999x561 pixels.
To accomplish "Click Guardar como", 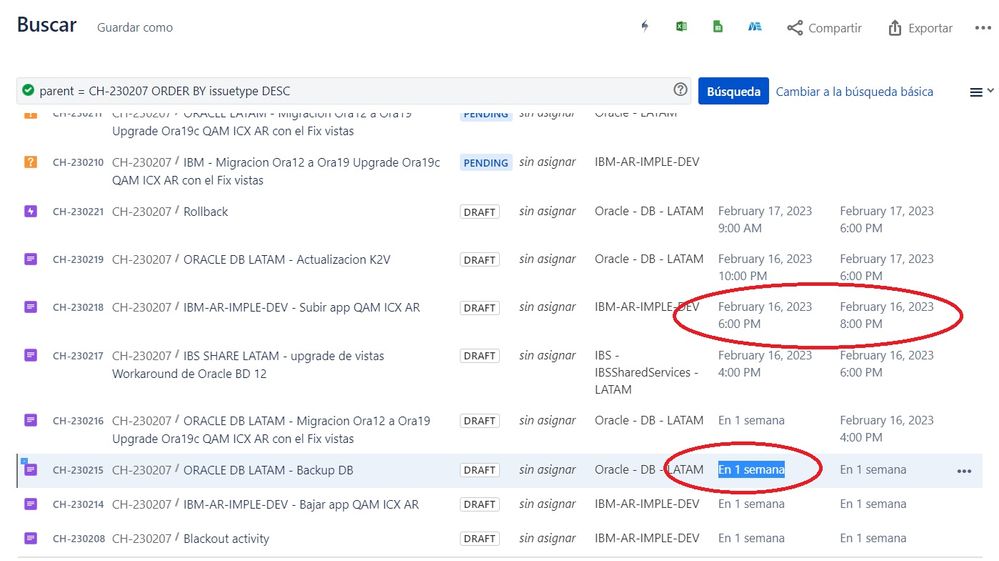I will coord(134,27).
